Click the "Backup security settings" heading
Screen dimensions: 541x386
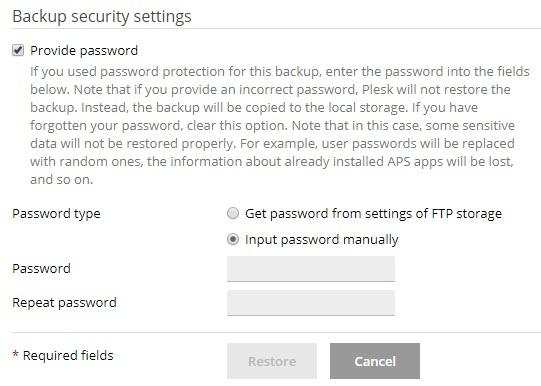tap(102, 17)
